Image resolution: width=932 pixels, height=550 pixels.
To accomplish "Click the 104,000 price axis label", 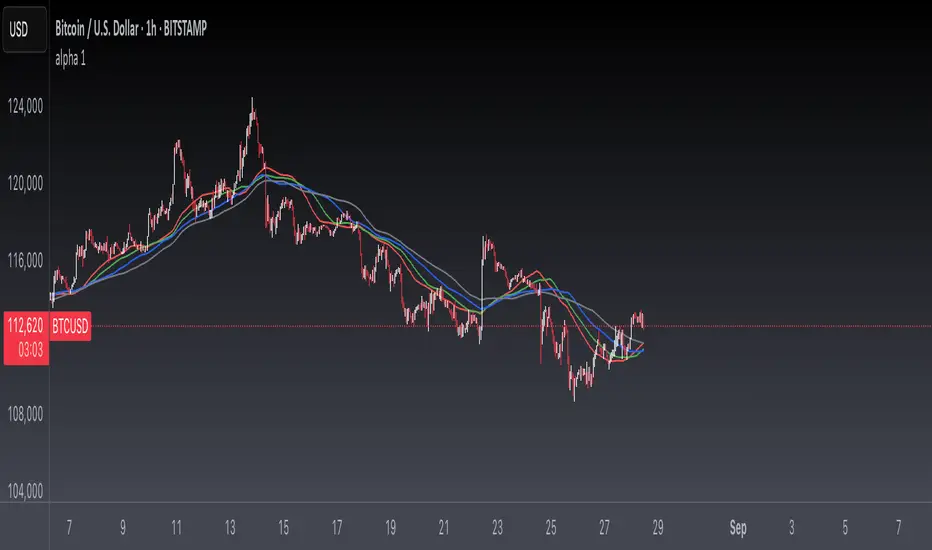I will [25, 491].
